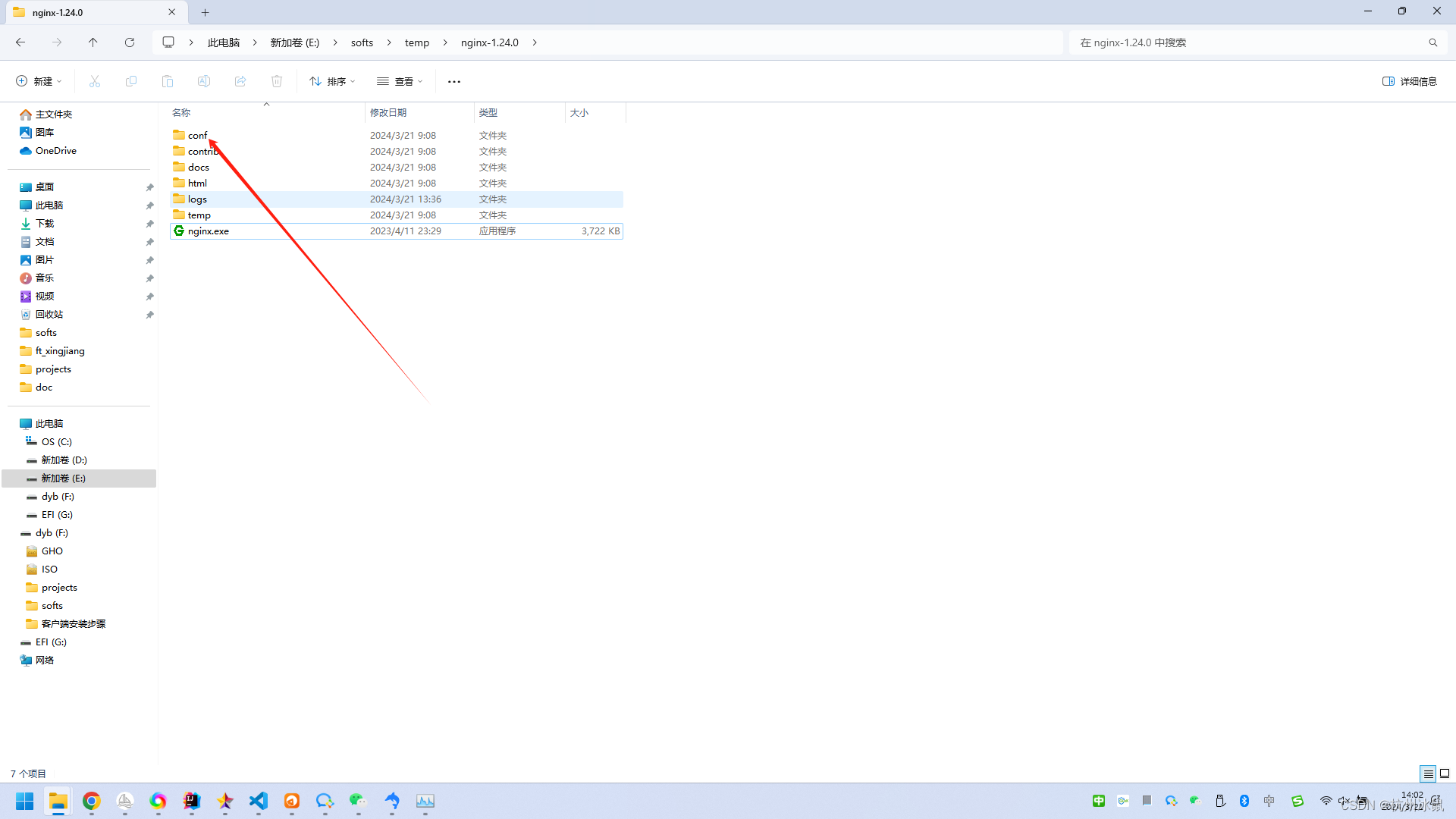Click the Back navigation arrow
Viewport: 1456px width, 819px height.
[x=20, y=42]
